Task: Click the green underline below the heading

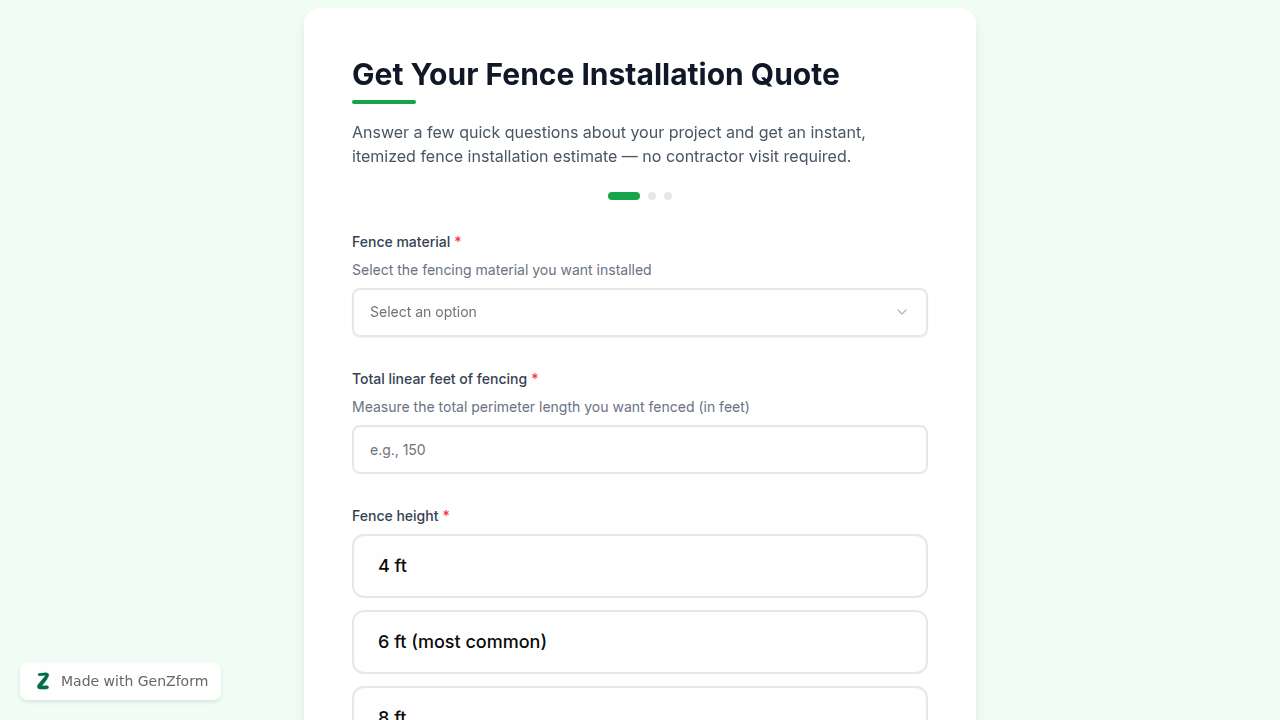Action: pyautogui.click(x=383, y=101)
